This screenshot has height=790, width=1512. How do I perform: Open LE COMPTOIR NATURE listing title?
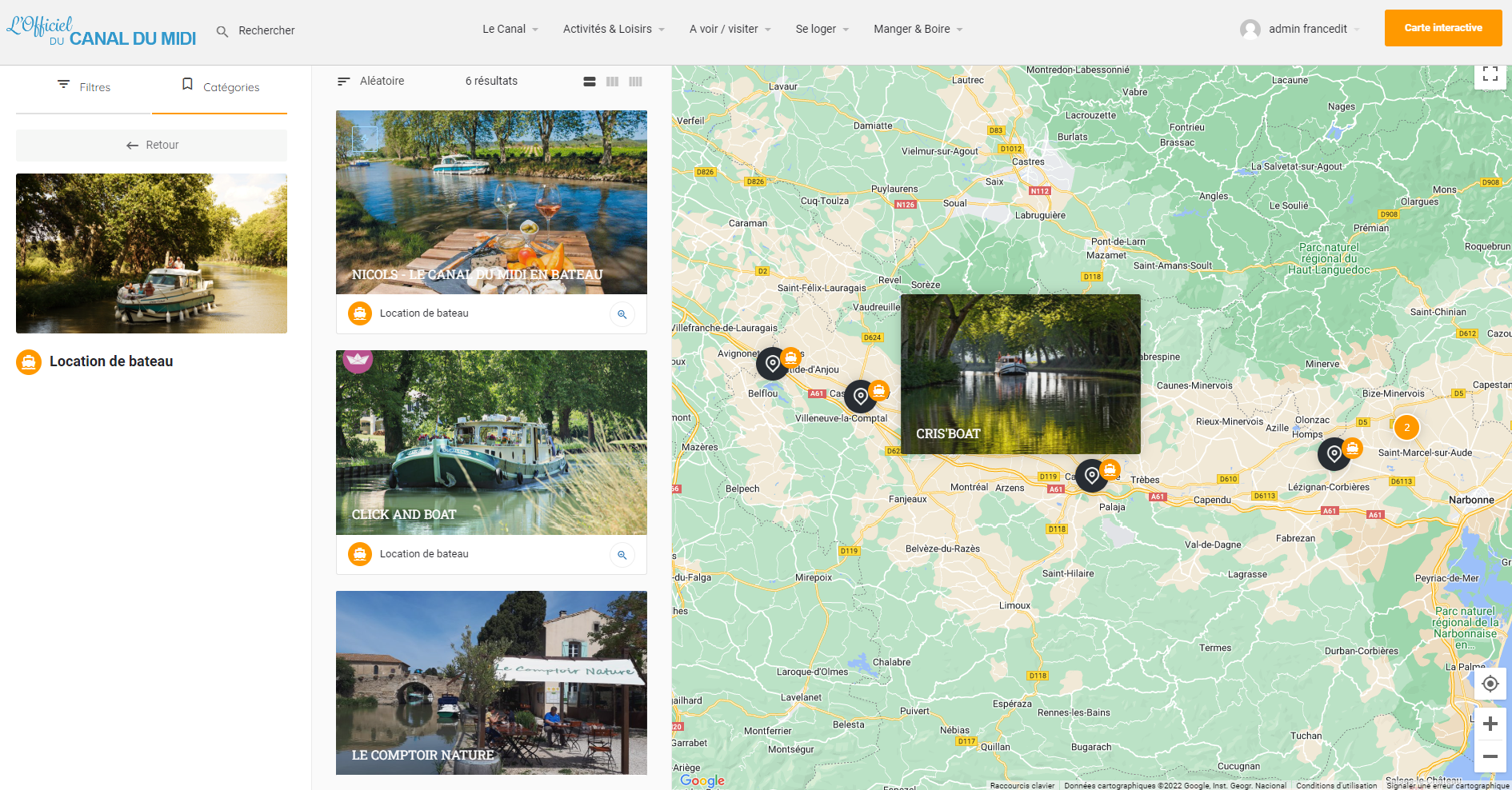422,755
